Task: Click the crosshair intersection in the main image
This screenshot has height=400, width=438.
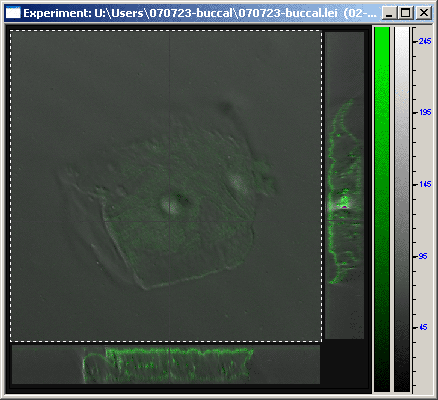Action: pos(170,221)
